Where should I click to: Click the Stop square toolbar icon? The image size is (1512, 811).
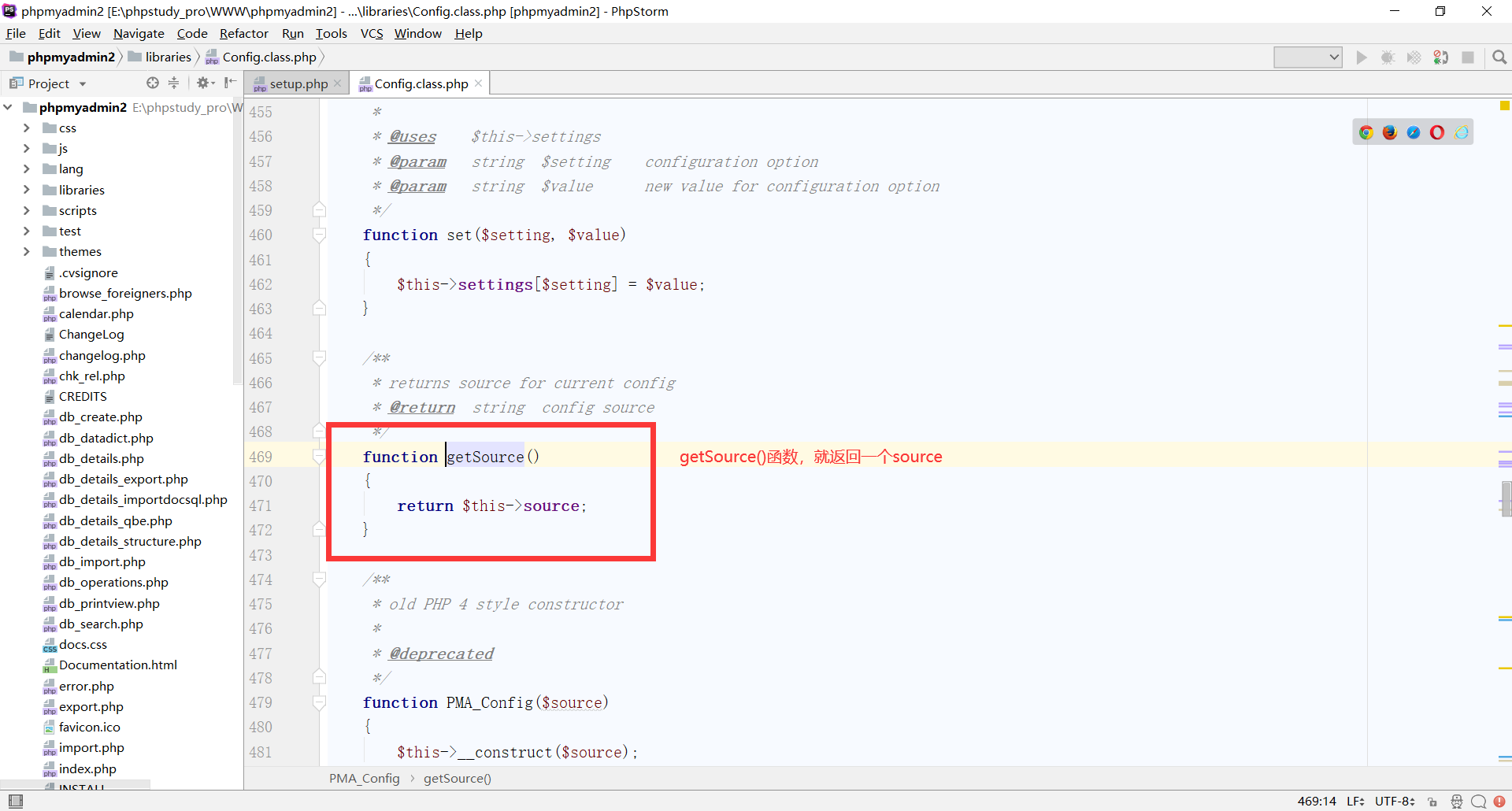coord(1468,57)
